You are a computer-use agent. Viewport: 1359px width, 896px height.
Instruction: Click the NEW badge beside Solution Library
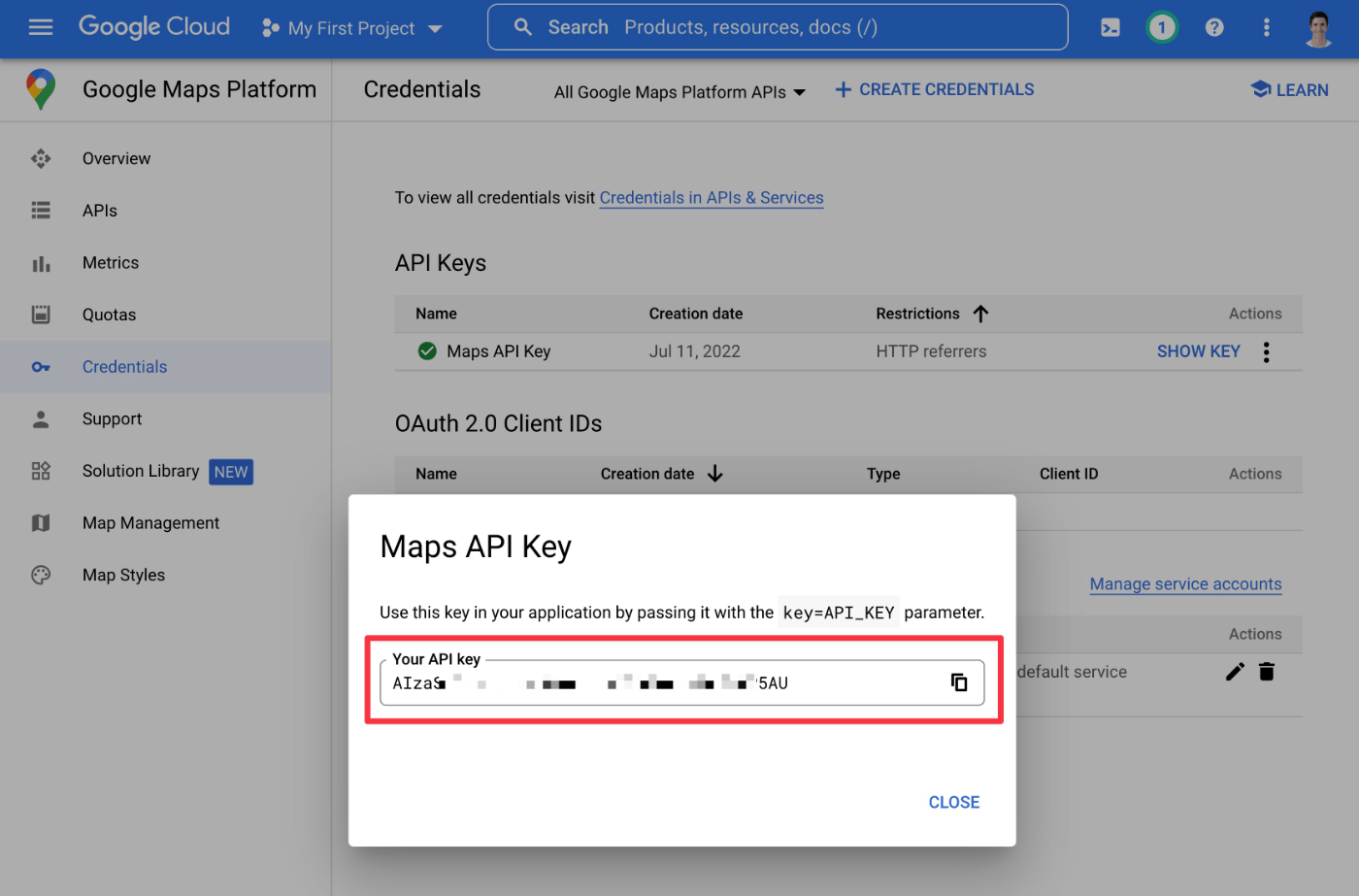[231, 472]
